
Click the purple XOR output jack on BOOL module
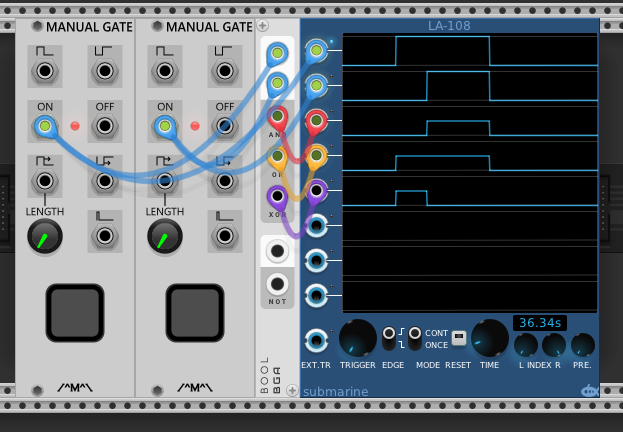277,196
